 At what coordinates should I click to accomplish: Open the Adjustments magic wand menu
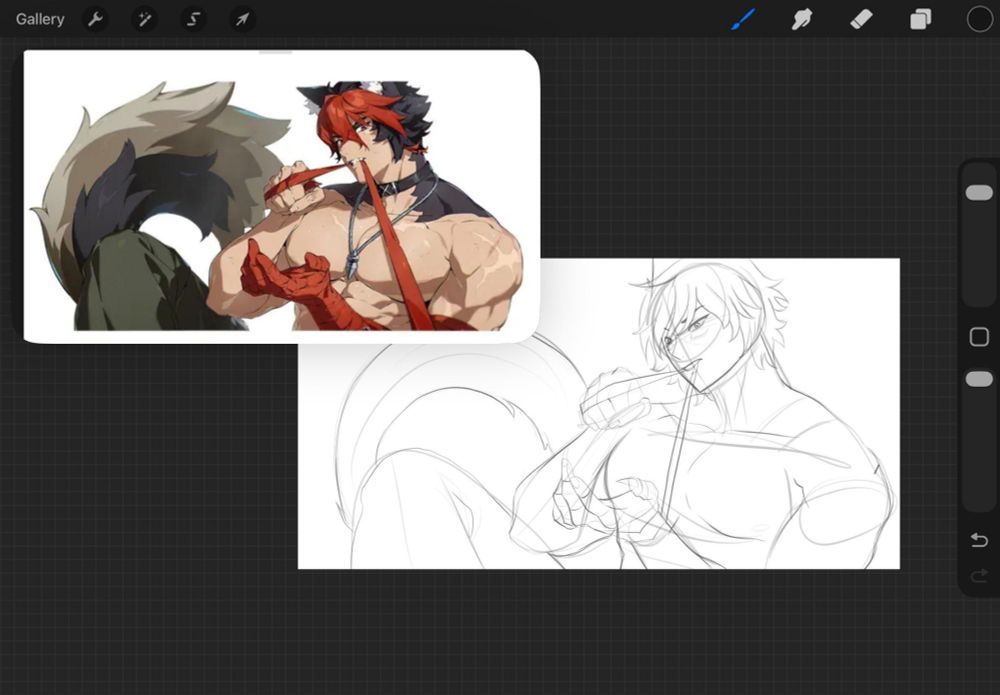[144, 19]
